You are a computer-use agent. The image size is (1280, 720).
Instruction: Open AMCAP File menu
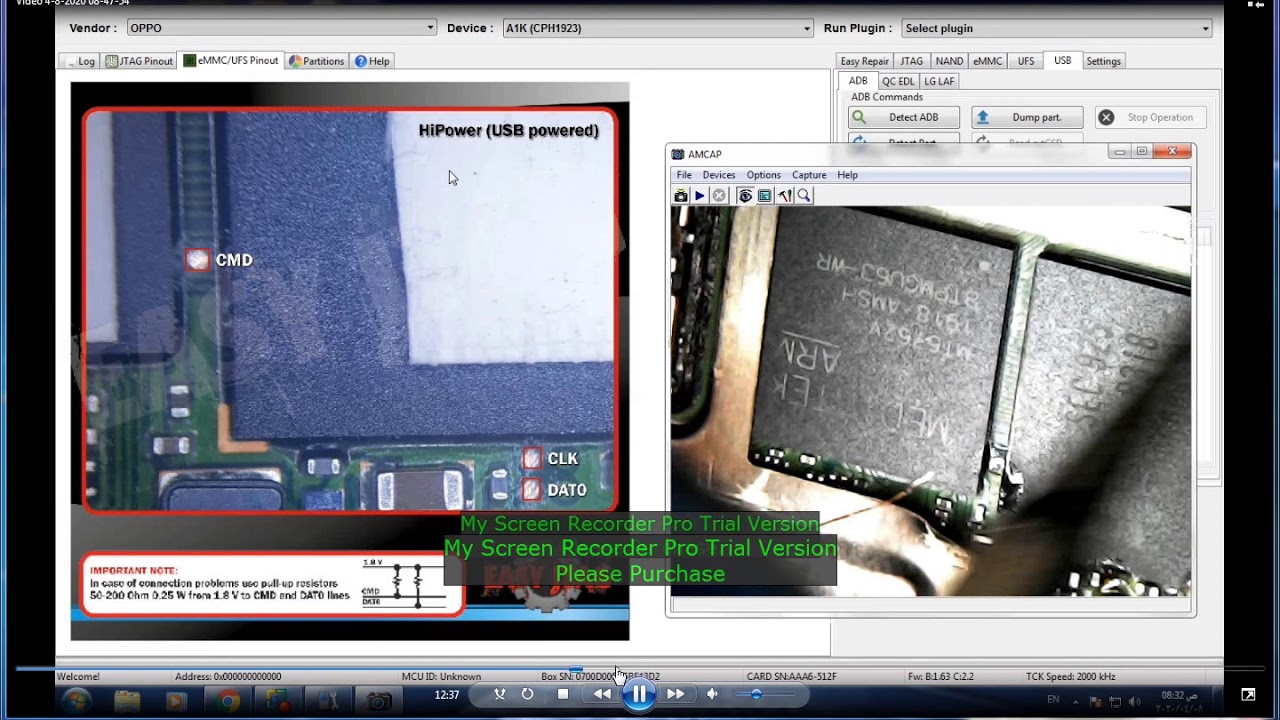(684, 175)
